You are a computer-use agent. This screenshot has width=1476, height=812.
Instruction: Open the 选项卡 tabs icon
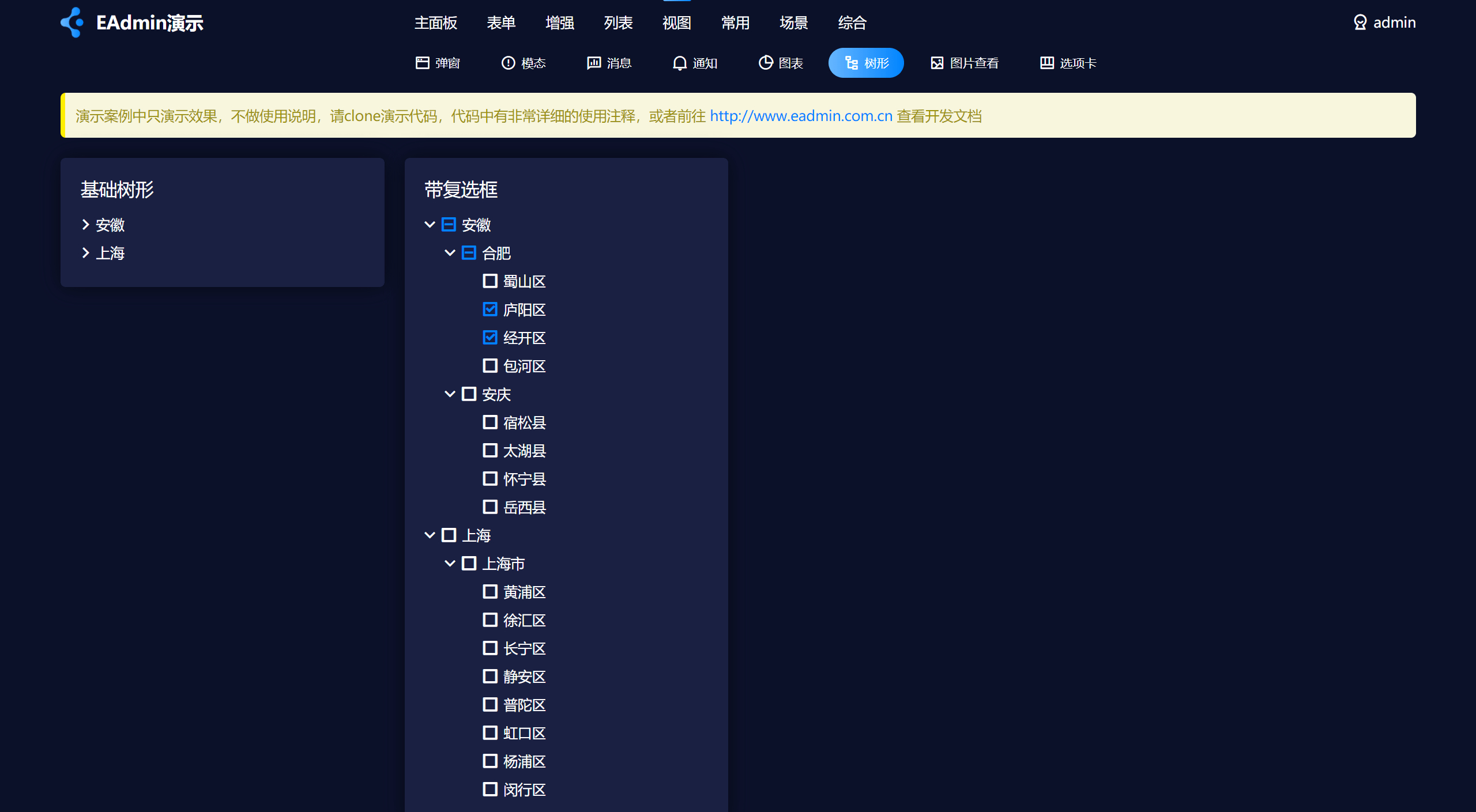coord(1046,63)
